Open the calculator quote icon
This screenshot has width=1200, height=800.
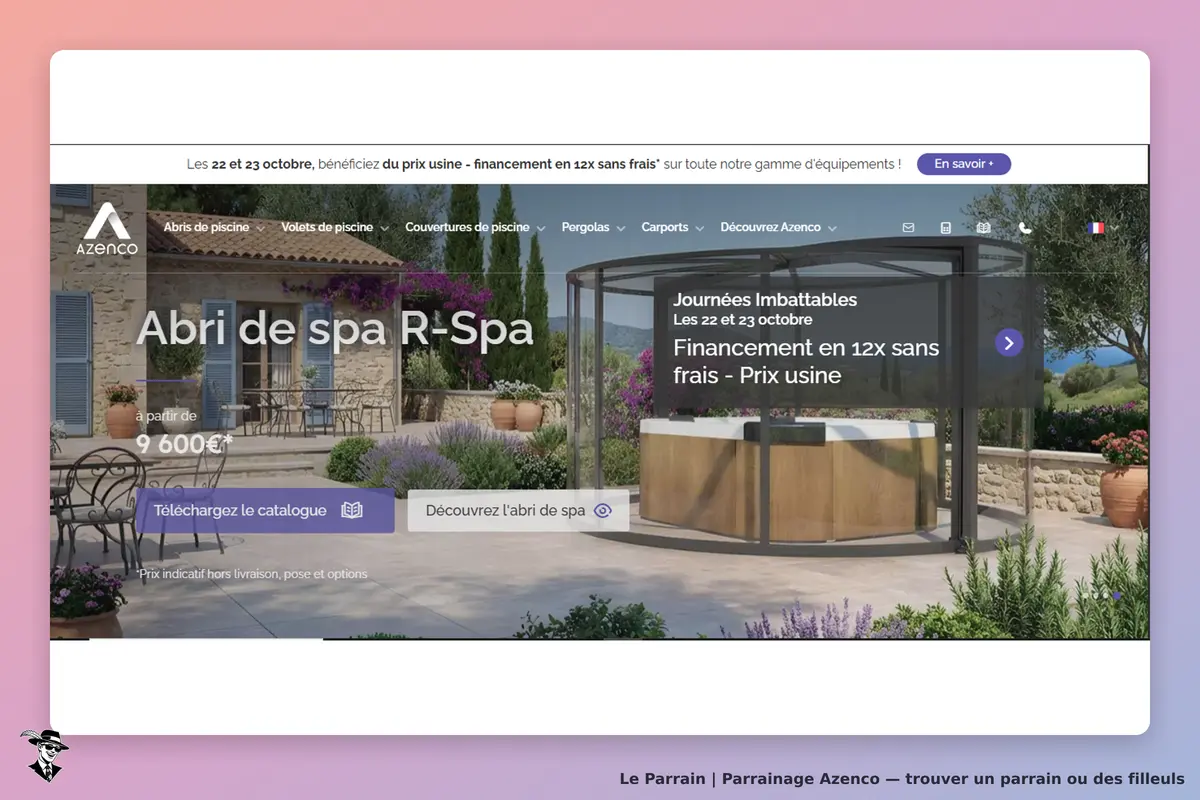click(x=946, y=228)
